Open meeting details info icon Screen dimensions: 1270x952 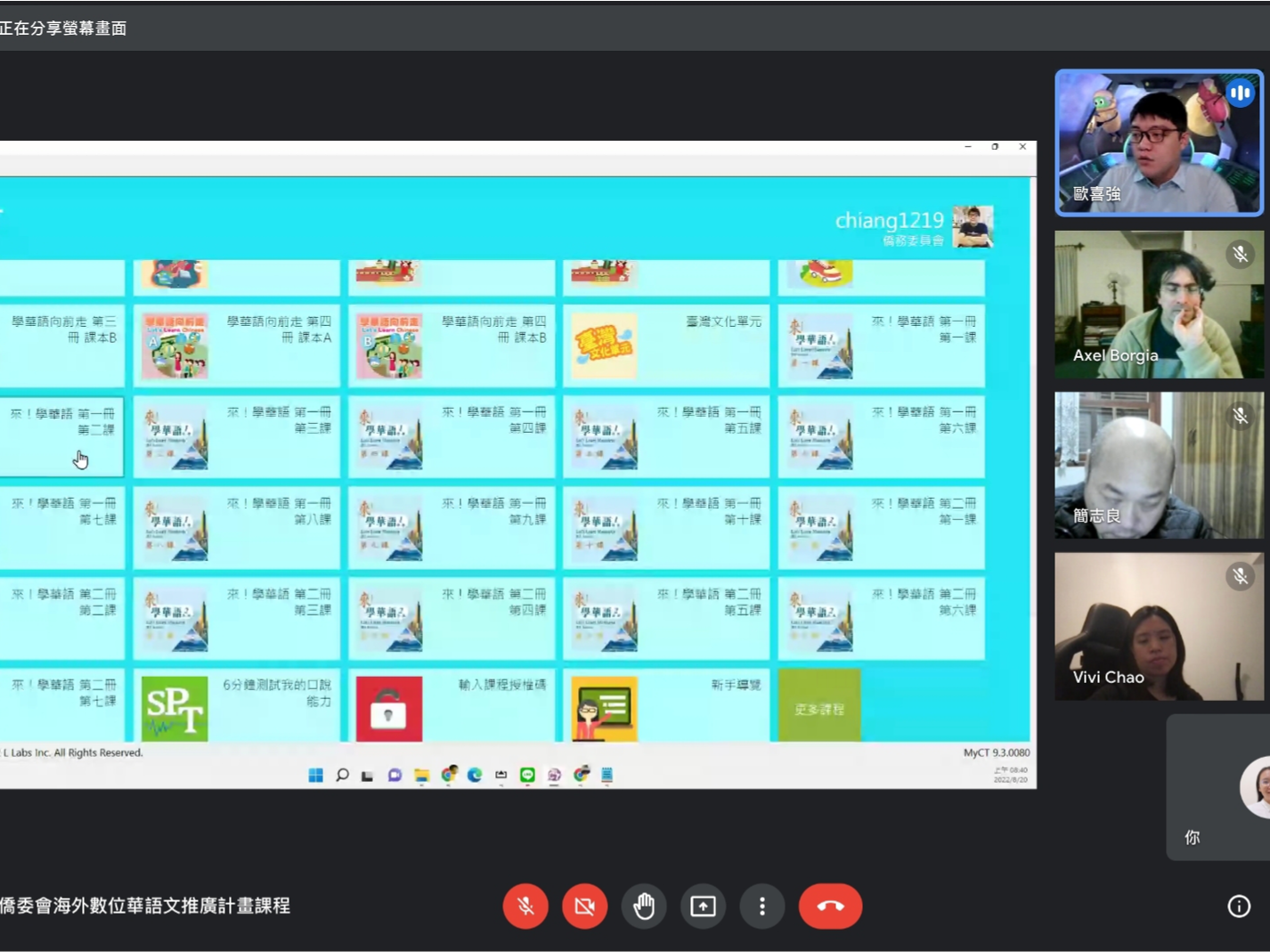(x=1239, y=907)
